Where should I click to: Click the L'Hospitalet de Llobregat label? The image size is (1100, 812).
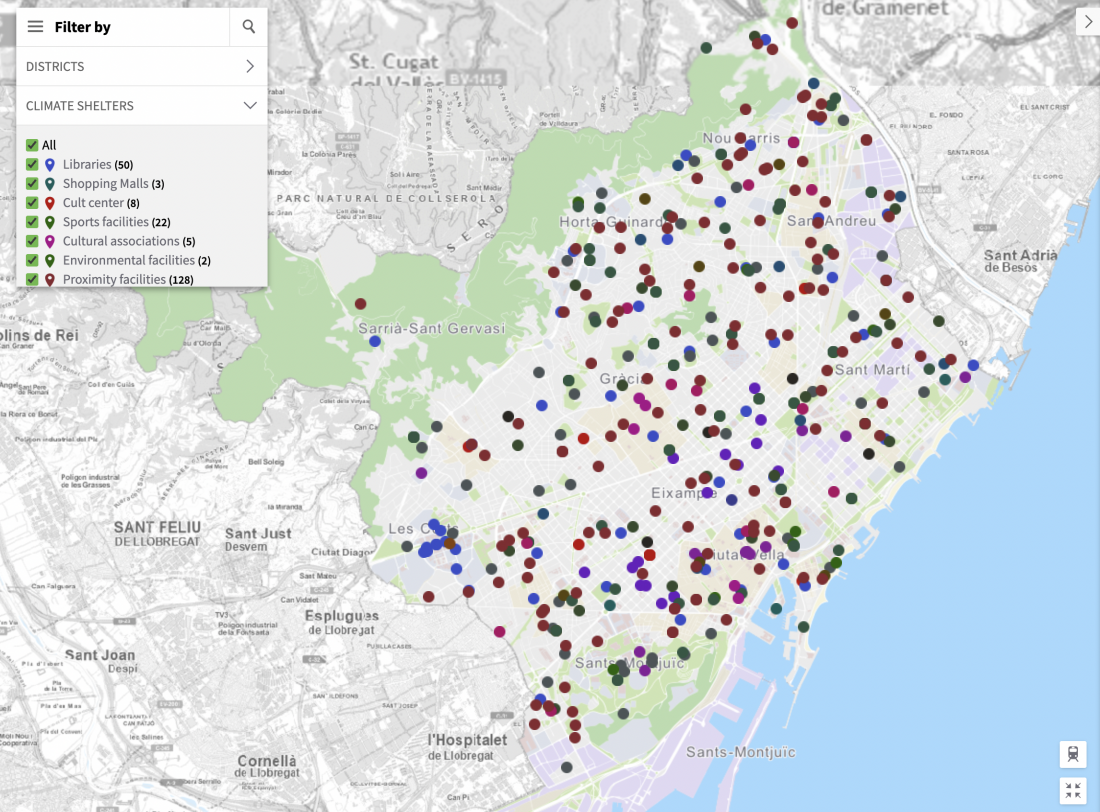point(467,747)
